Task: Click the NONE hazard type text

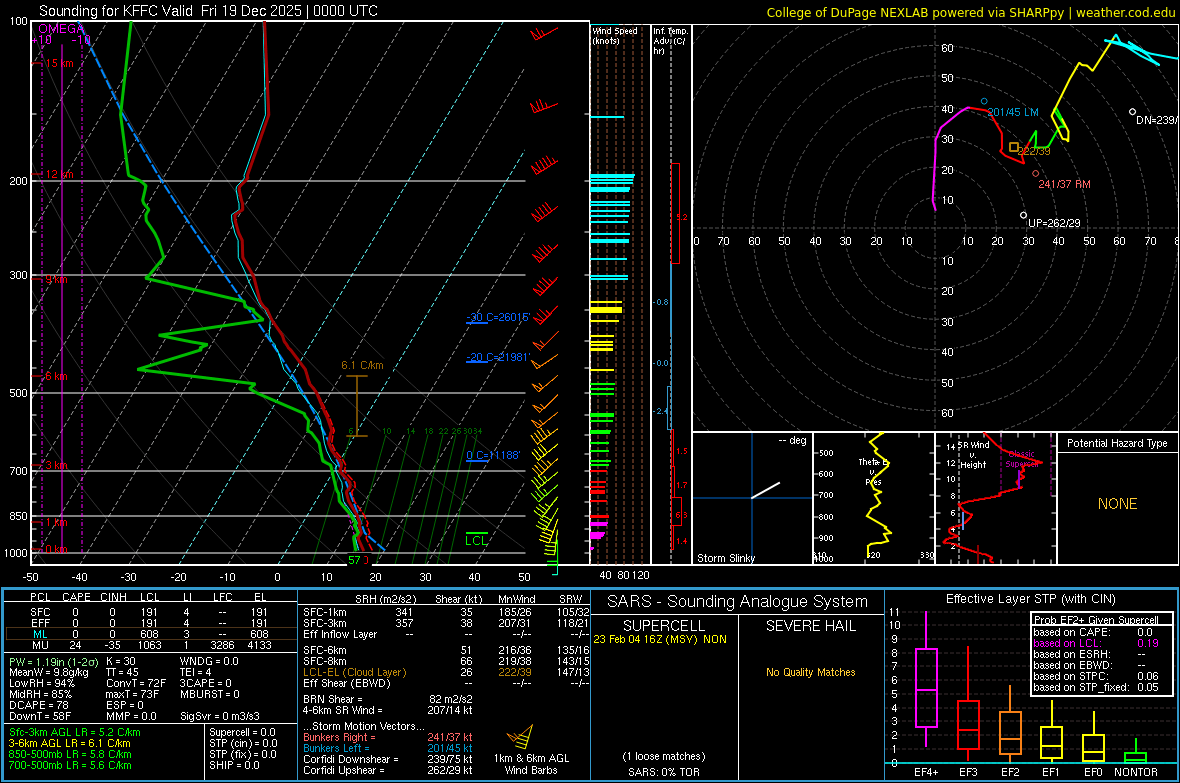Action: (1117, 504)
